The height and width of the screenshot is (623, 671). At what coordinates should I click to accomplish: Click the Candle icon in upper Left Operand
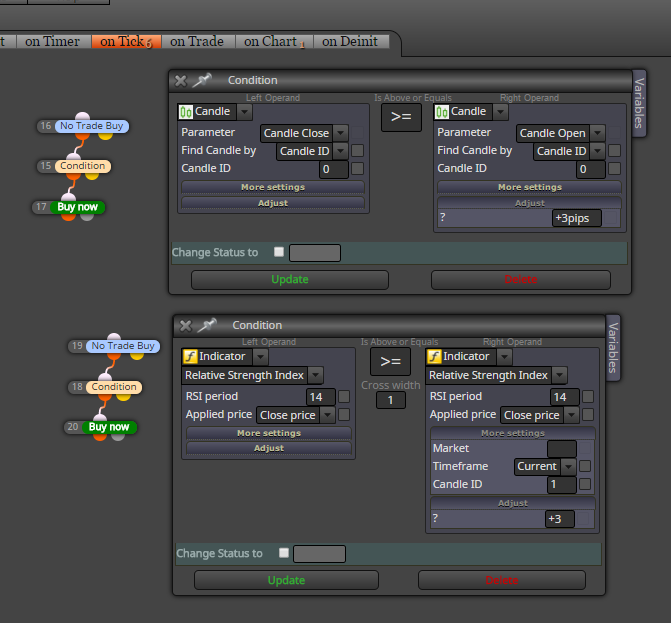[186, 112]
